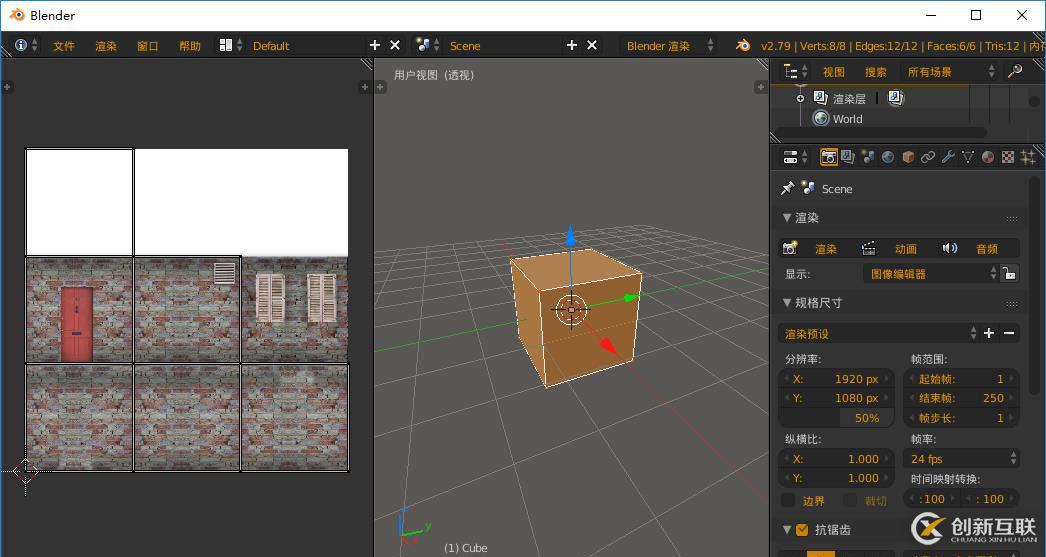Open the 窗口 (Window) menu
The height and width of the screenshot is (557, 1046).
[148, 46]
